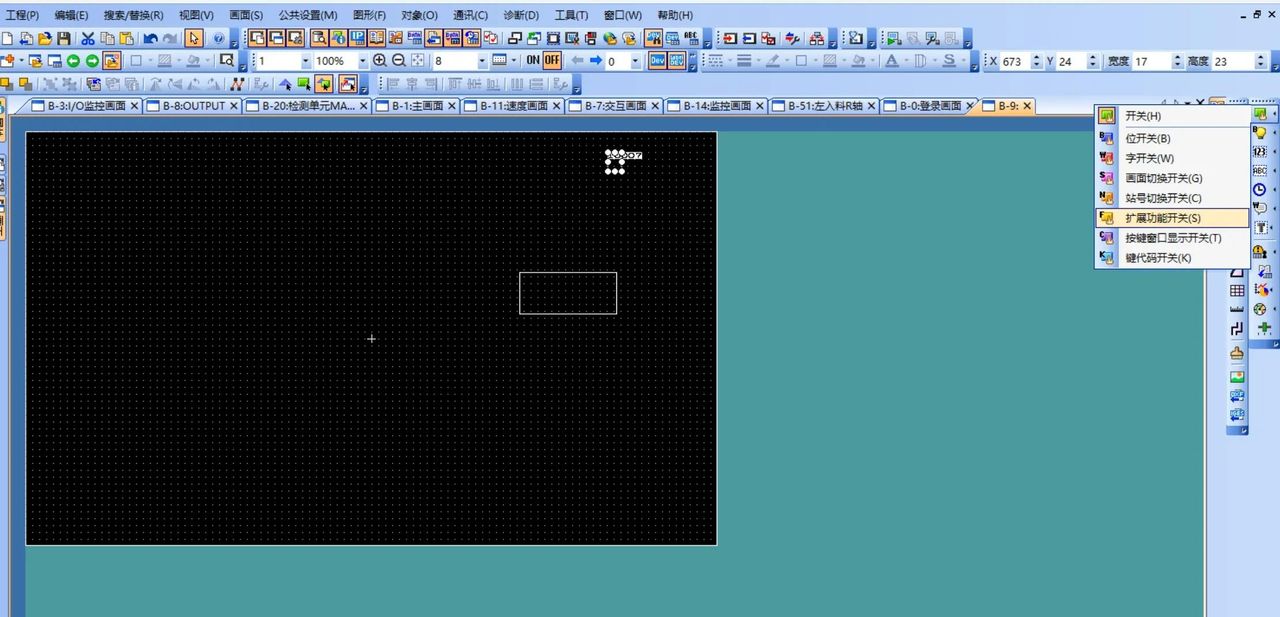Select the Lamp bulb object icon
1280x617 pixels.
pos(1260,133)
